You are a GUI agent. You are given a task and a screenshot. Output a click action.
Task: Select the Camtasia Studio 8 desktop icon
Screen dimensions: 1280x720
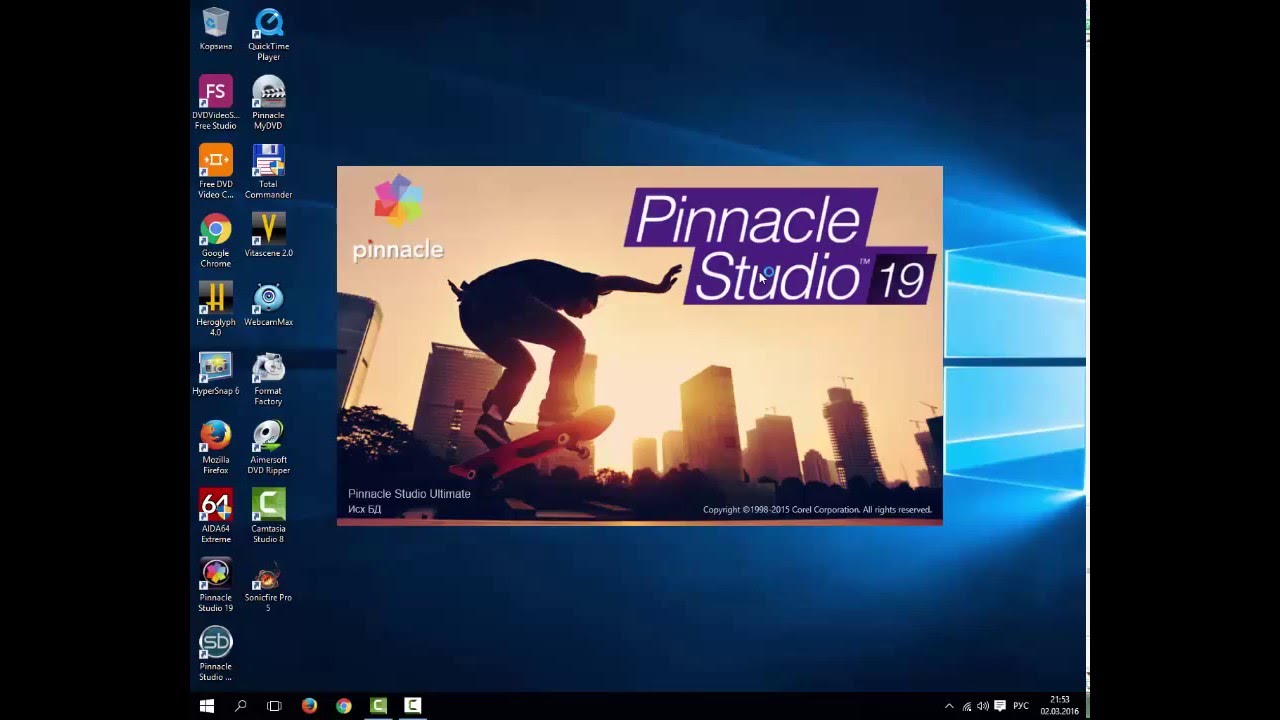(x=268, y=517)
